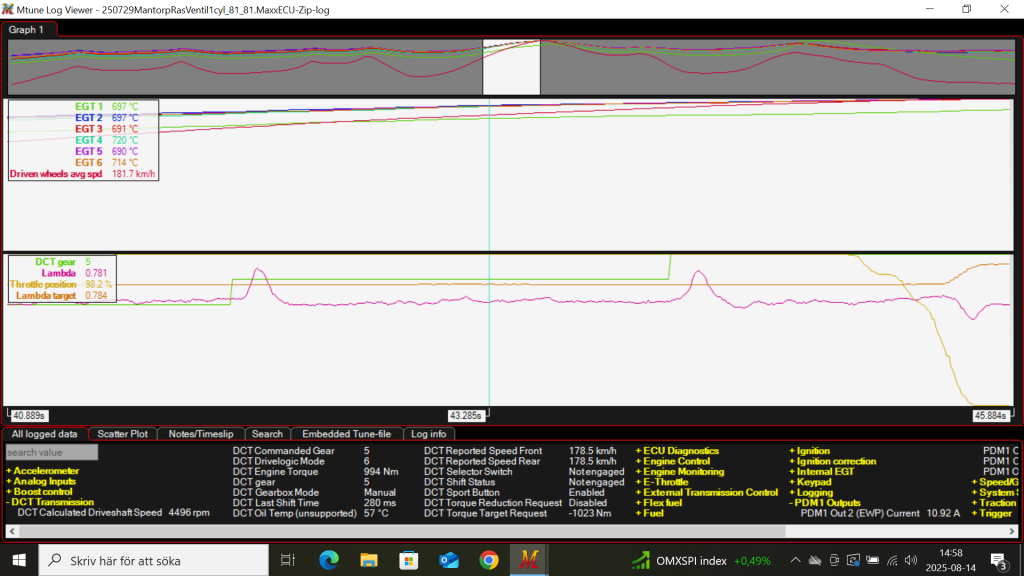Viewport: 1024px width, 576px height.
Task: Click the horizontal scrollbar left arrow
Action: 12,531
